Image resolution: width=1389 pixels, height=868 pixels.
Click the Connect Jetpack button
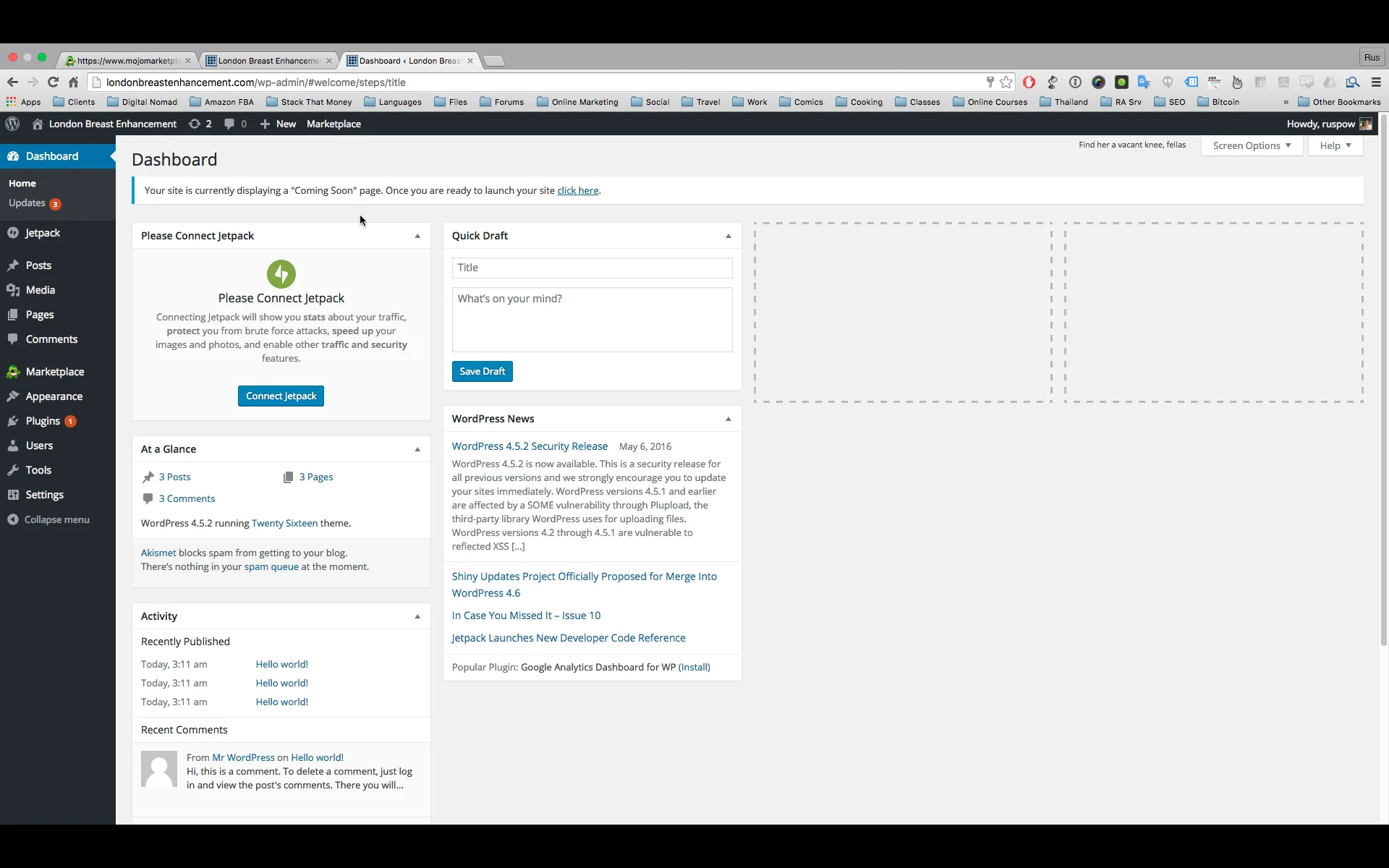point(281,396)
